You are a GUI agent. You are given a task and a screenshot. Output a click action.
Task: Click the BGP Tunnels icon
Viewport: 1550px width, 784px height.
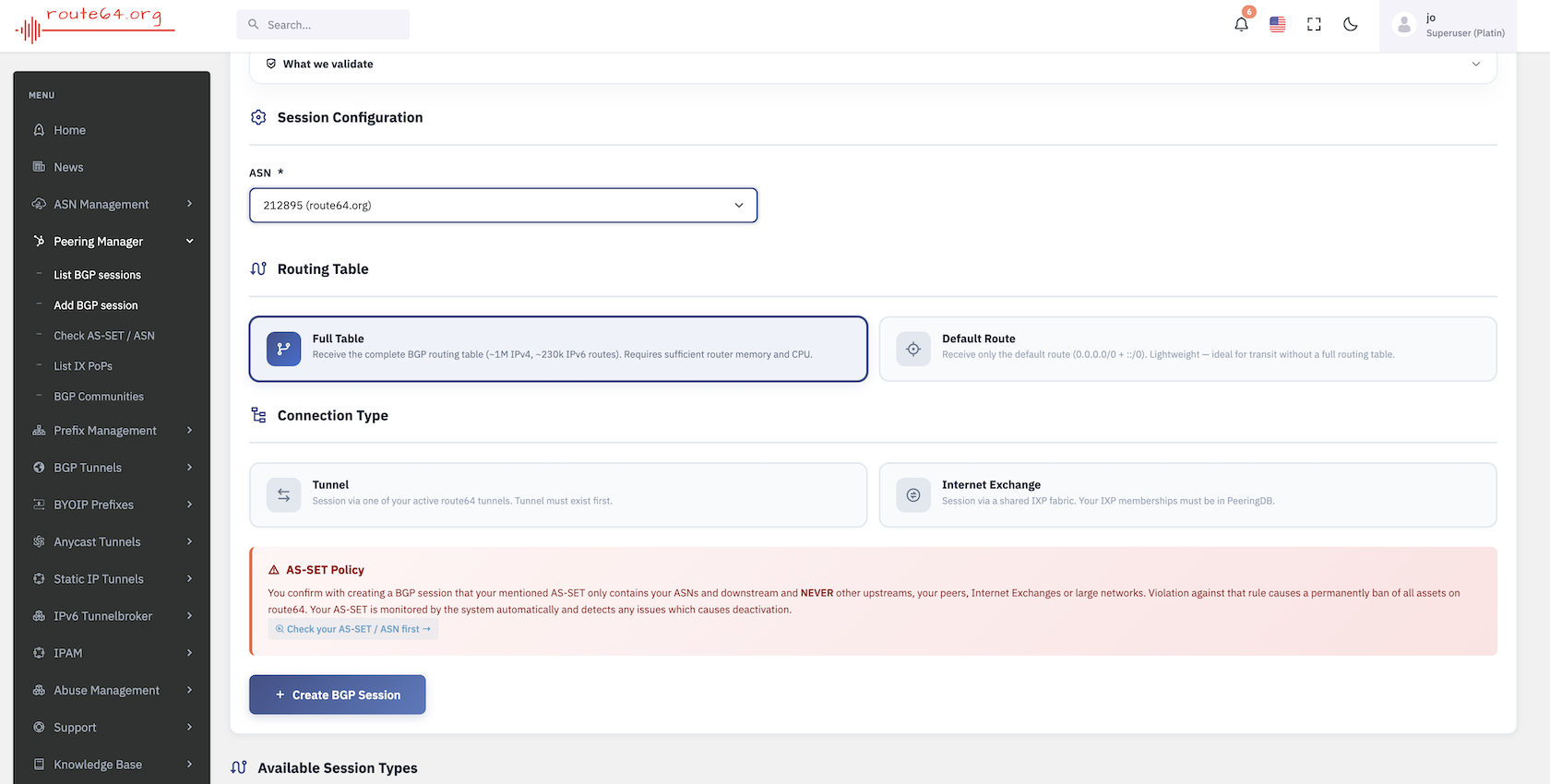(39, 468)
